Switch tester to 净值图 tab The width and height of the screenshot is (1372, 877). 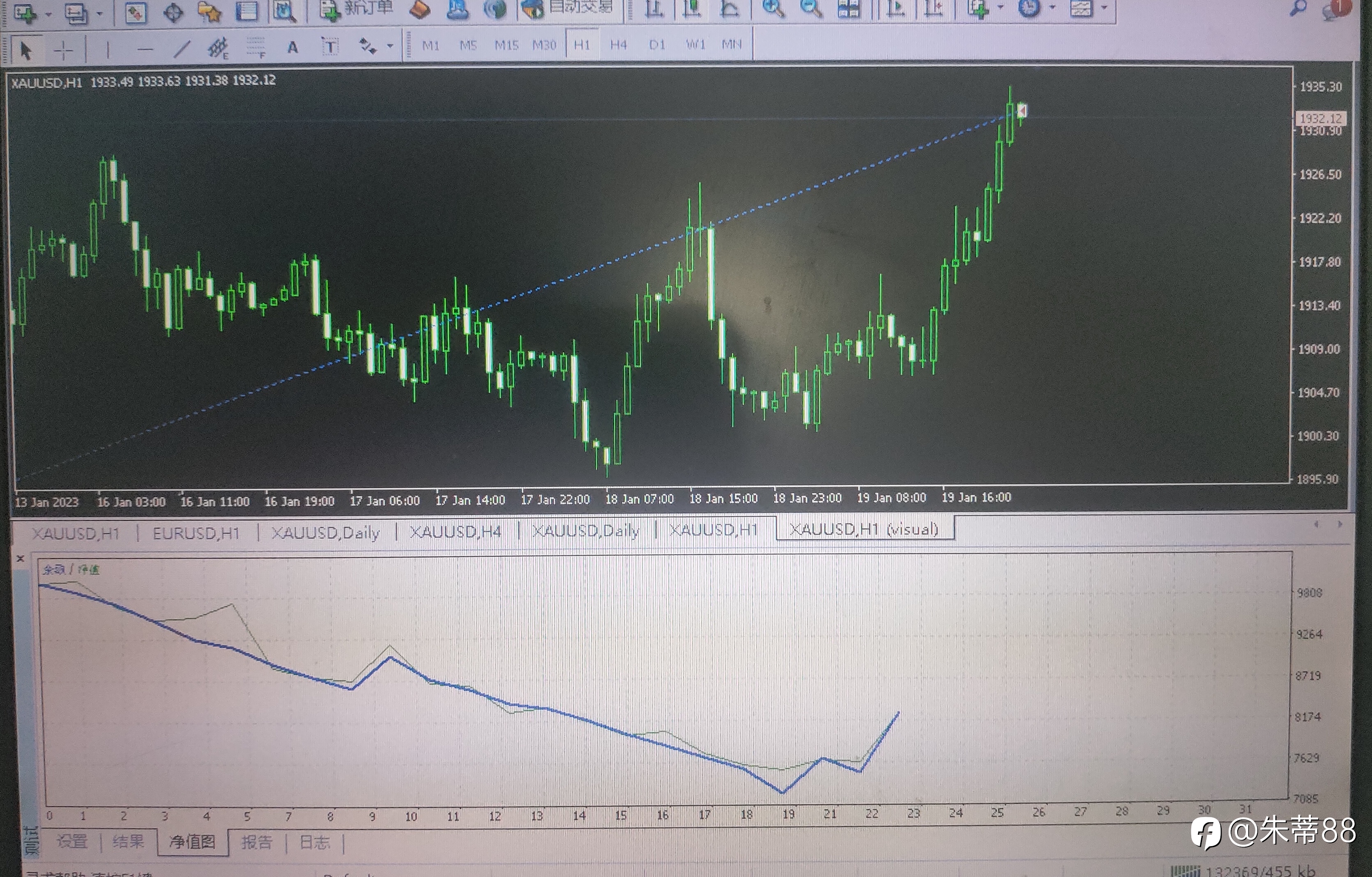click(193, 842)
